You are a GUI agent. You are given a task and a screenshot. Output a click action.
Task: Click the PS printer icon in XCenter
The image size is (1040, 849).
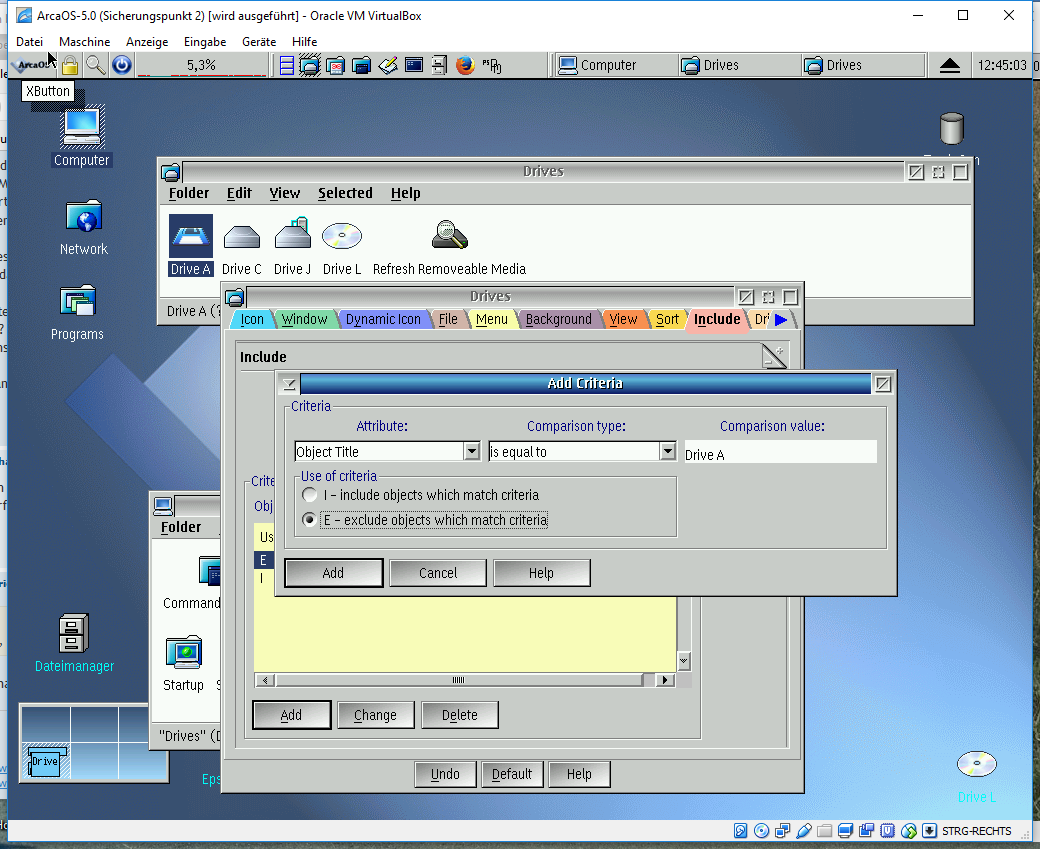492,65
